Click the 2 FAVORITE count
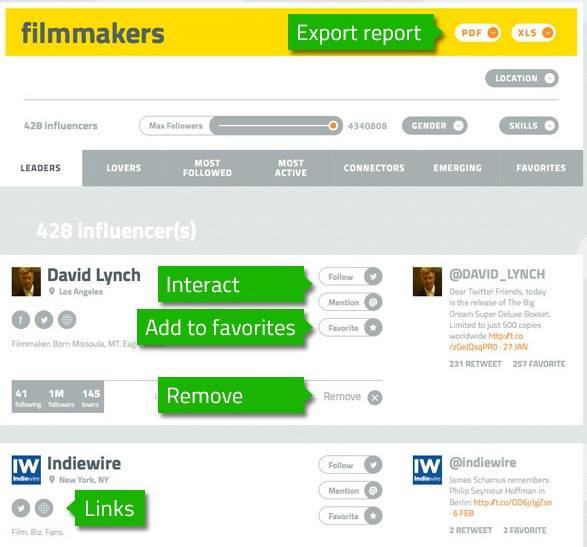 525,531
